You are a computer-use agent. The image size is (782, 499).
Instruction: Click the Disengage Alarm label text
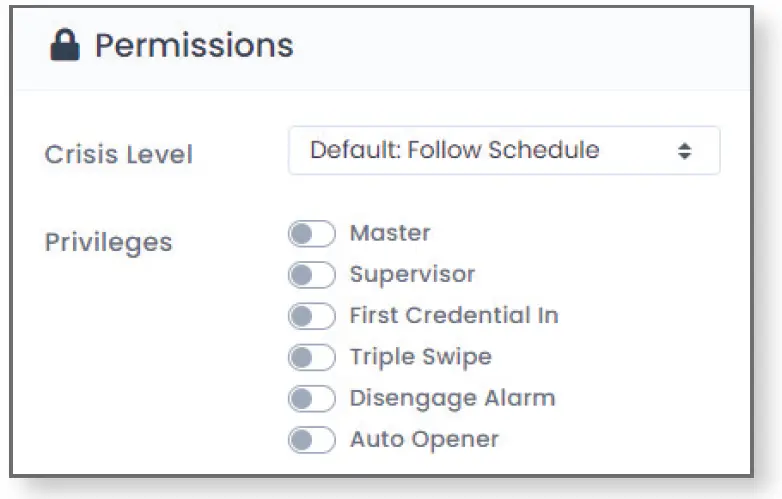(452, 398)
